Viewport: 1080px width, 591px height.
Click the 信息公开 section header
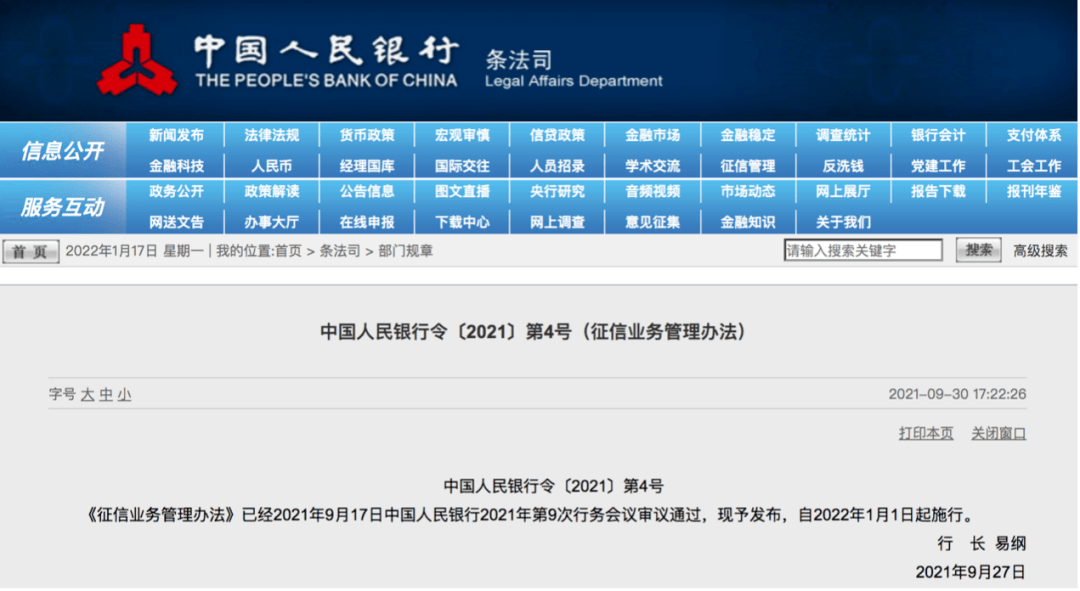tap(62, 150)
